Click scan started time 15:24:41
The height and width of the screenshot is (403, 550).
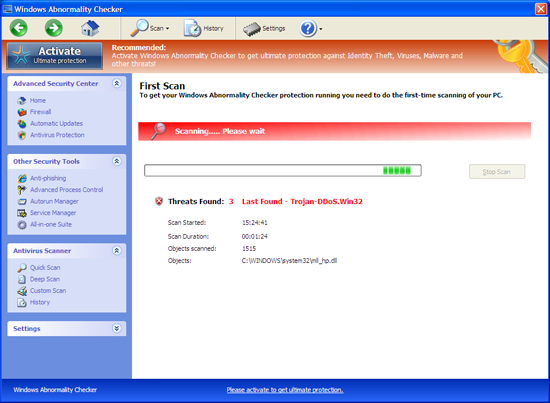255,223
